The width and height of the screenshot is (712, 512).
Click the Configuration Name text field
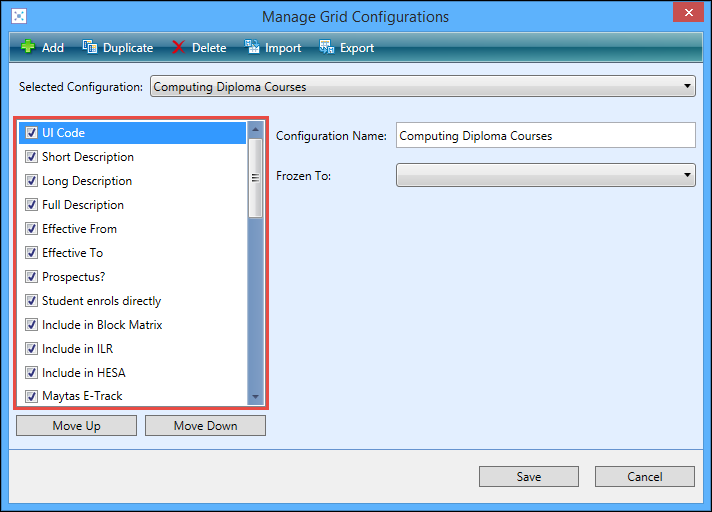click(x=545, y=135)
